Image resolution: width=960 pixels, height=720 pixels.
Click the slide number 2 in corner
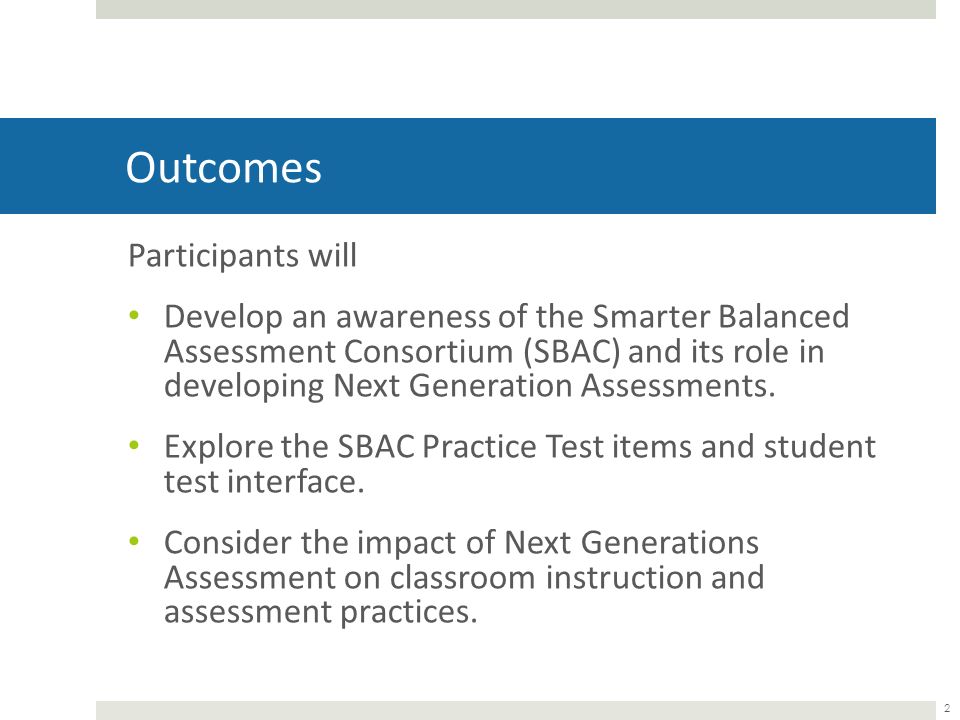947,708
